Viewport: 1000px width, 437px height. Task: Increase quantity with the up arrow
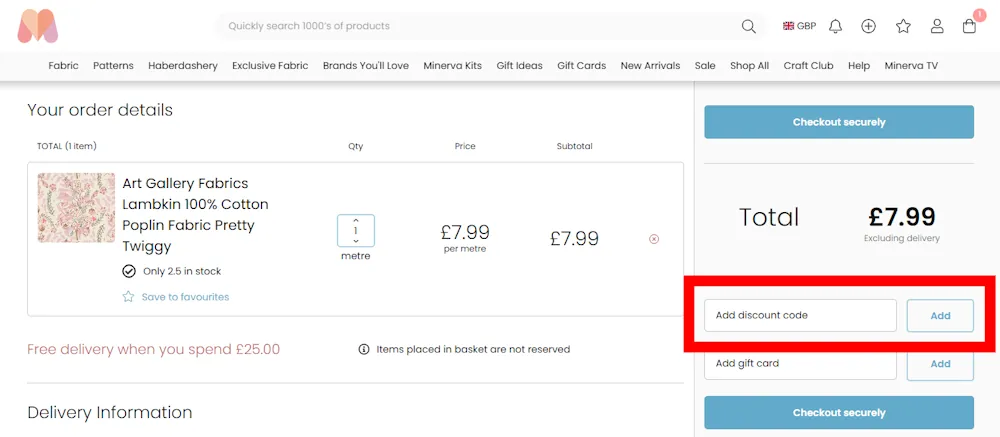coord(356,221)
